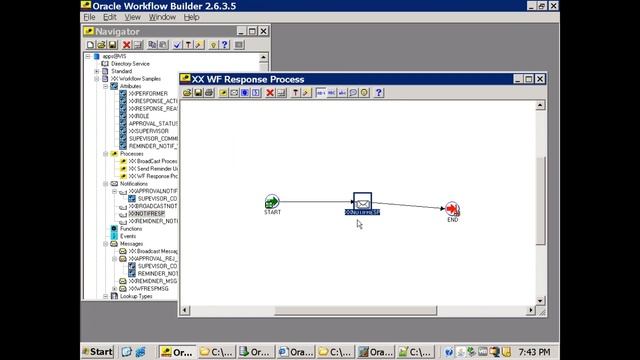640x360 pixels.
Task: Select Directory Service in Navigator tree
Action: coord(130,64)
